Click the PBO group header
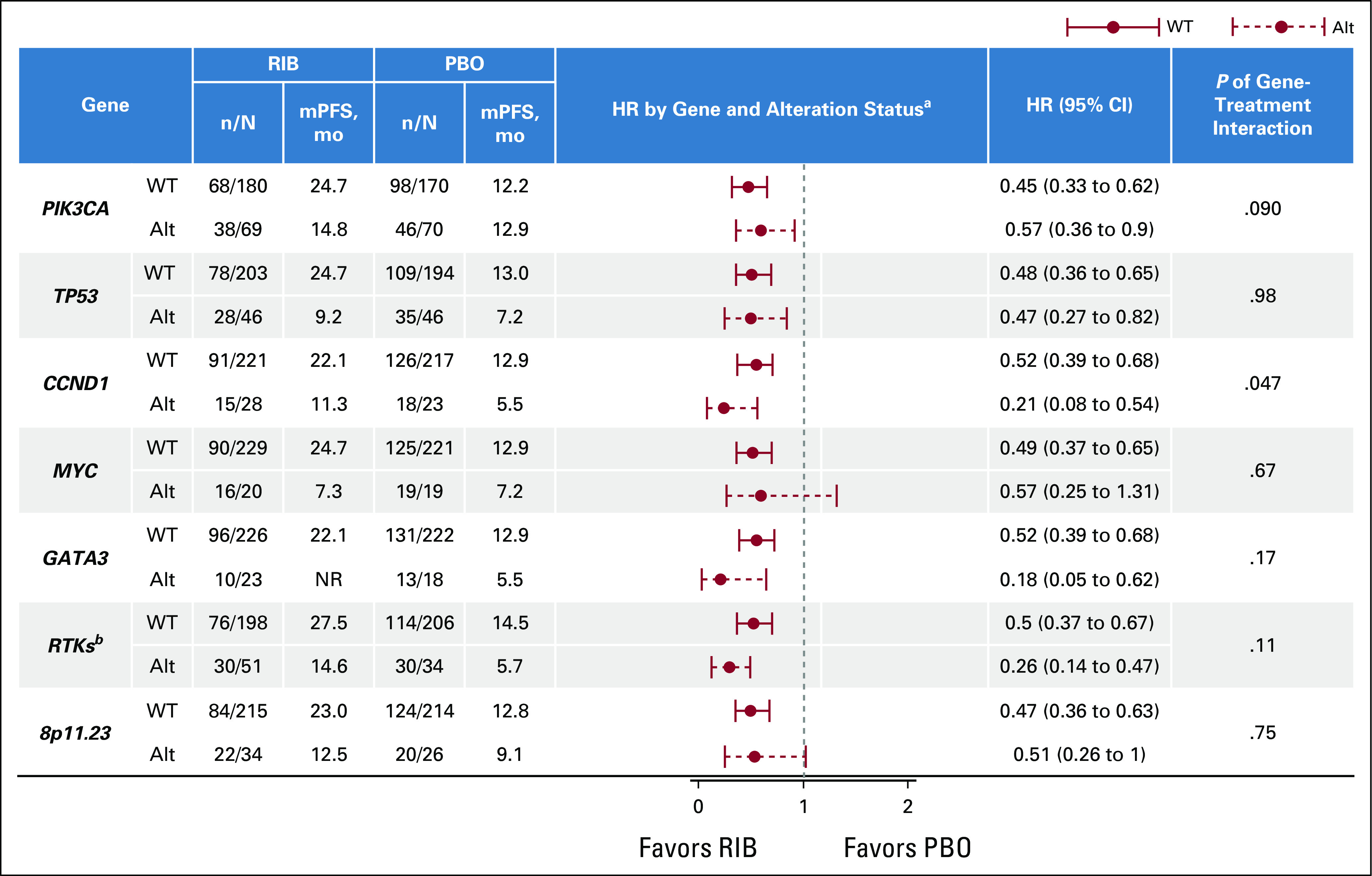Image resolution: width=1372 pixels, height=876 pixels. coord(465,64)
